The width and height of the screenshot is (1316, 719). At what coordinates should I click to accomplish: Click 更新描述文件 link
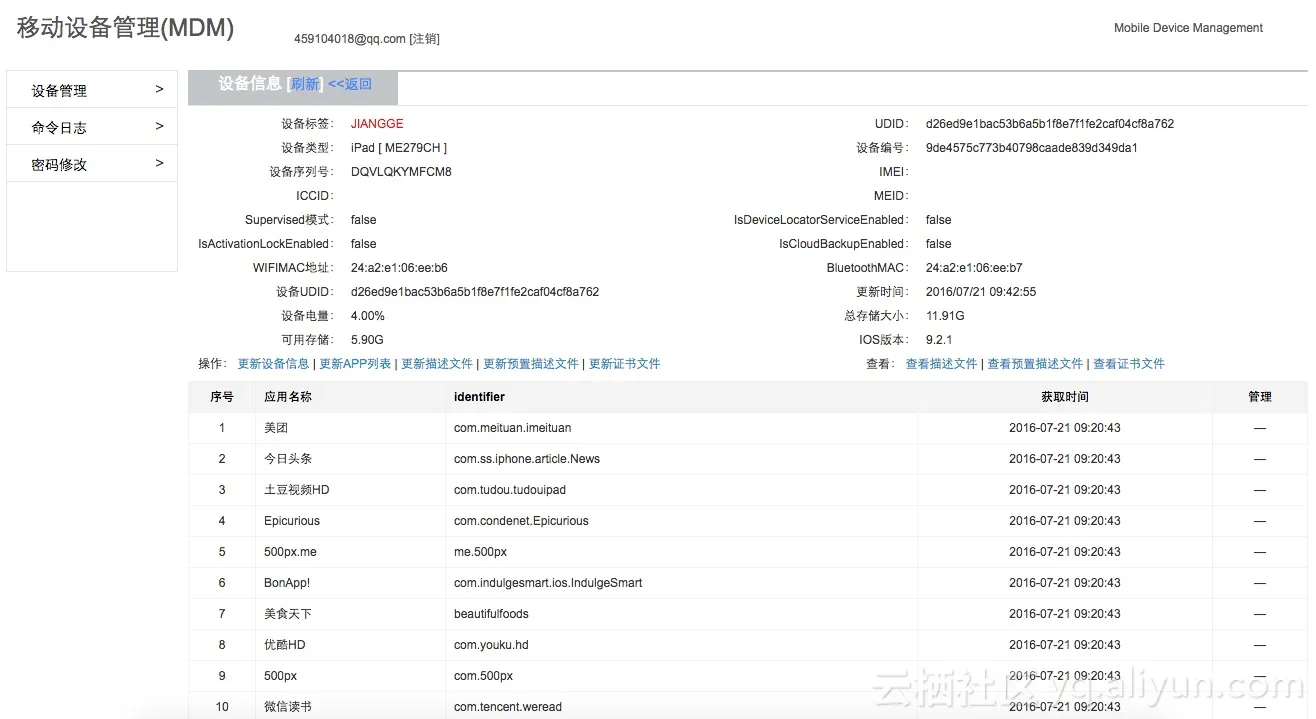(437, 364)
